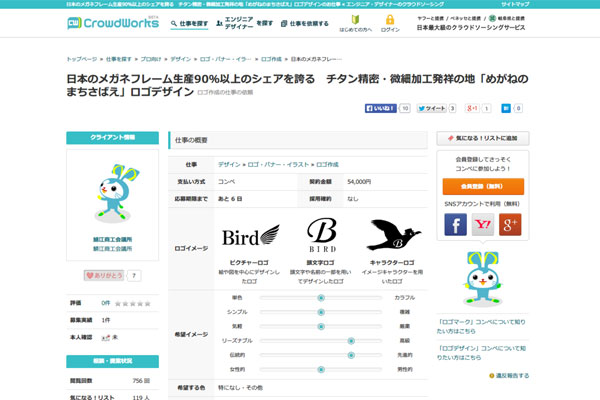This screenshot has height=400, width=600.
Task: Sign up with Google+ icon
Action: (x=510, y=224)
